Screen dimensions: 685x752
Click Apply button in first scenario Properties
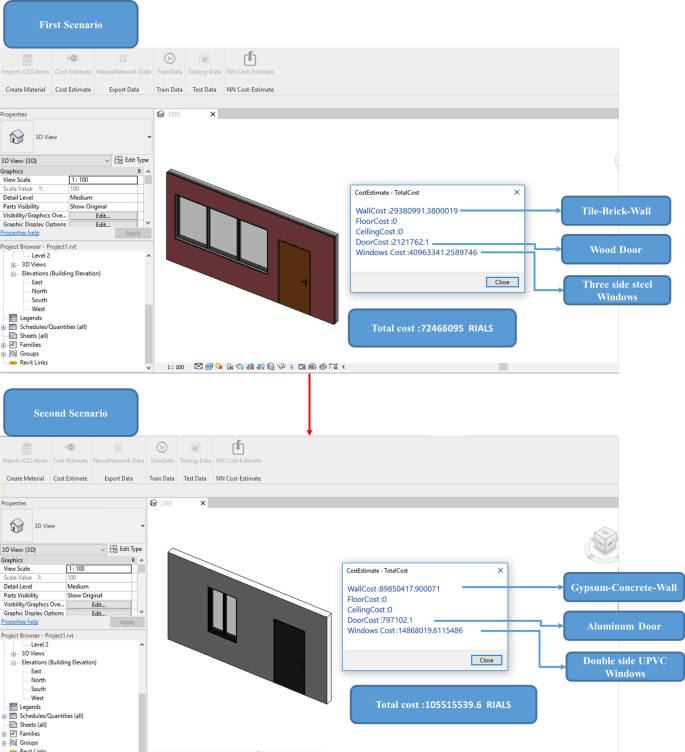tap(133, 233)
